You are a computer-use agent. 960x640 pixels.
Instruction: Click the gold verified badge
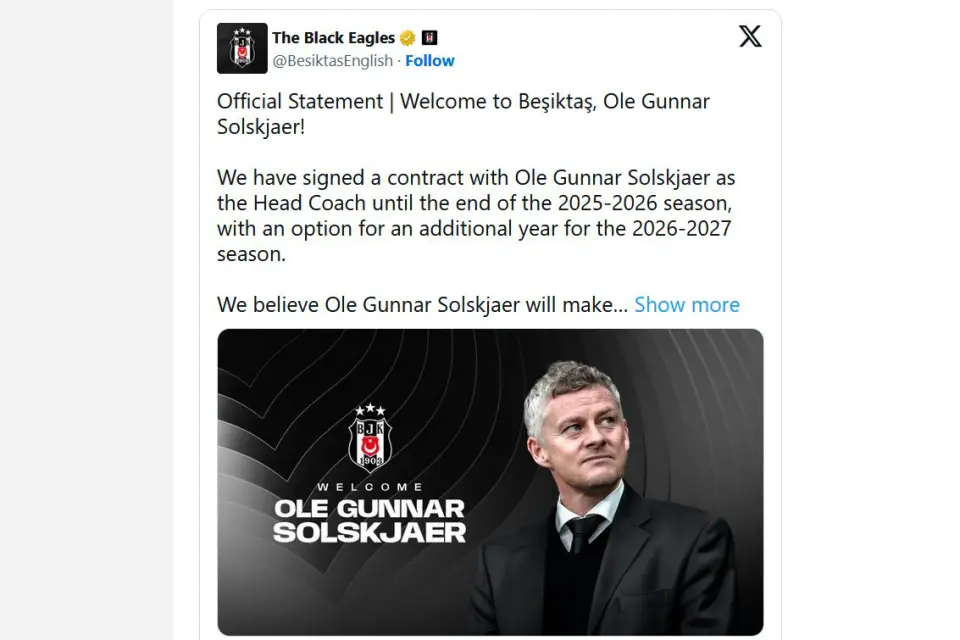click(x=407, y=38)
